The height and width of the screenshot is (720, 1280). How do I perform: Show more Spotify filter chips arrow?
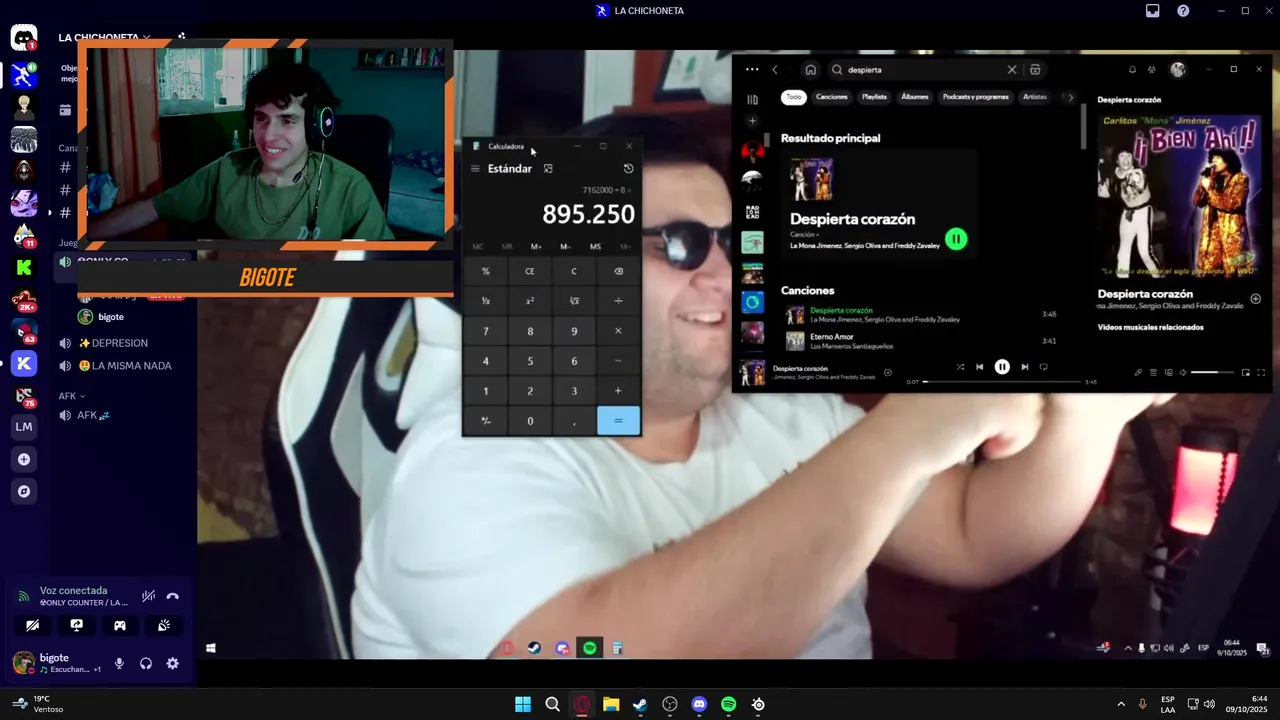[1071, 98]
